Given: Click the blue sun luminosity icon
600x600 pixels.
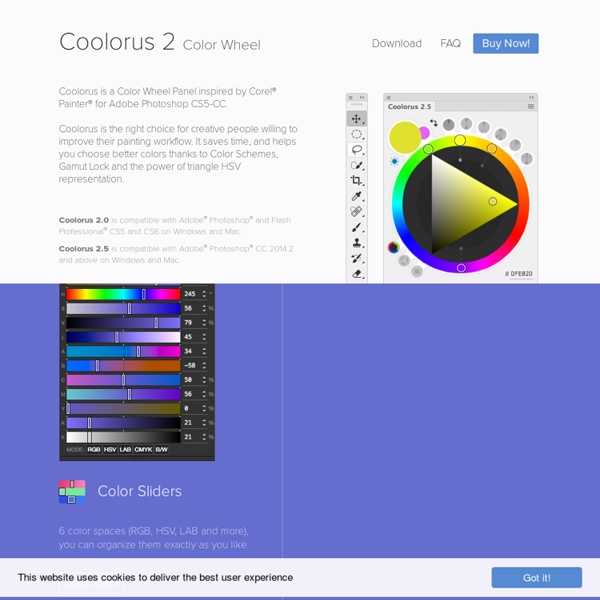Looking at the screenshot, I should click(394, 161).
